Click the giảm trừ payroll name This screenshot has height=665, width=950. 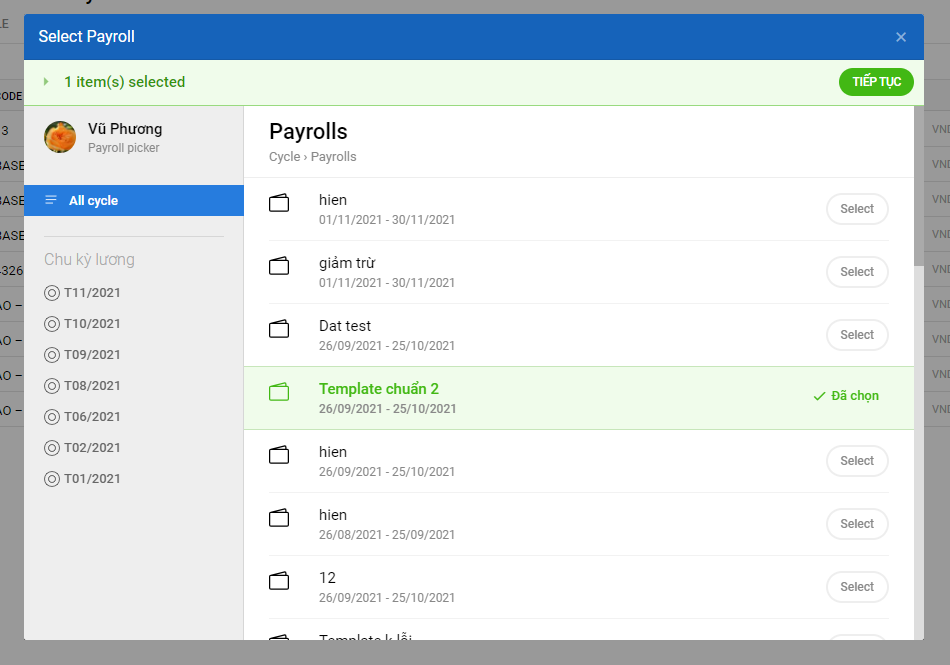[347, 263]
